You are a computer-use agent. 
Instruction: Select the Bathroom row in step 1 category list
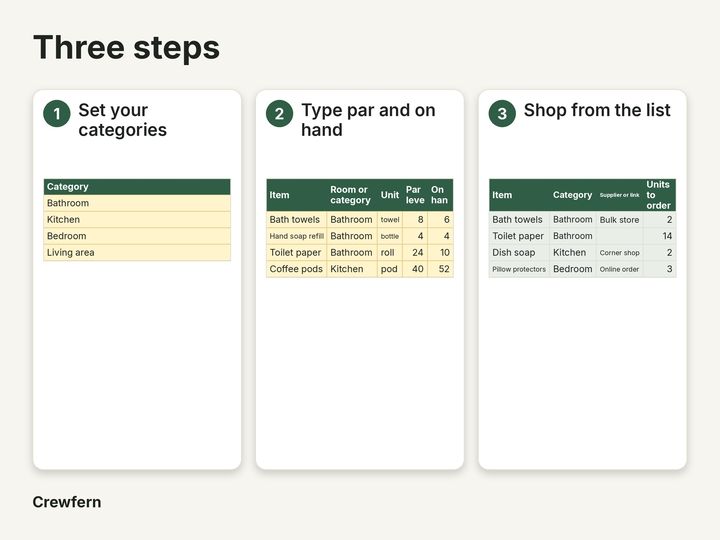tap(137, 203)
